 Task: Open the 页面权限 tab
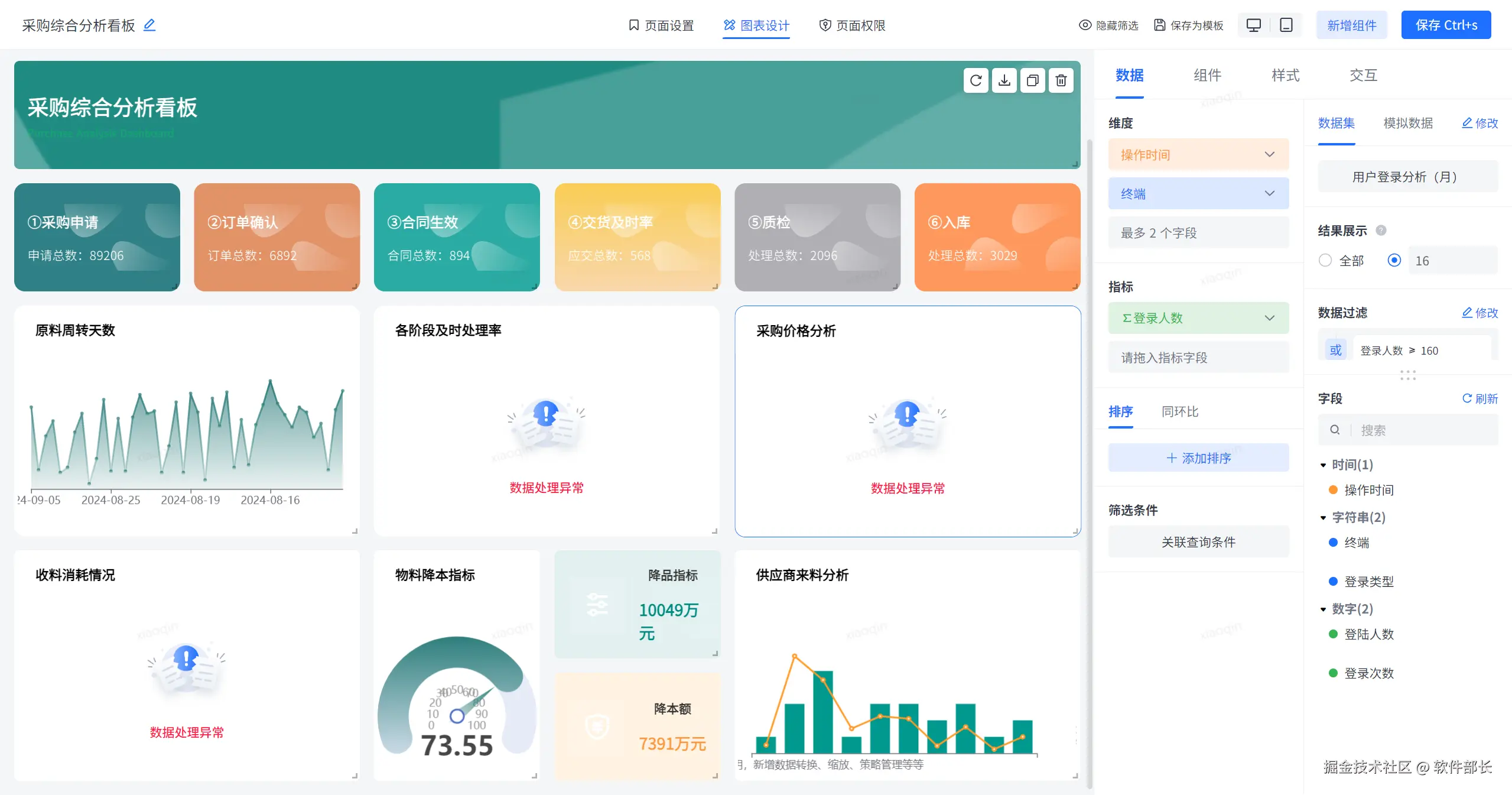tap(852, 25)
